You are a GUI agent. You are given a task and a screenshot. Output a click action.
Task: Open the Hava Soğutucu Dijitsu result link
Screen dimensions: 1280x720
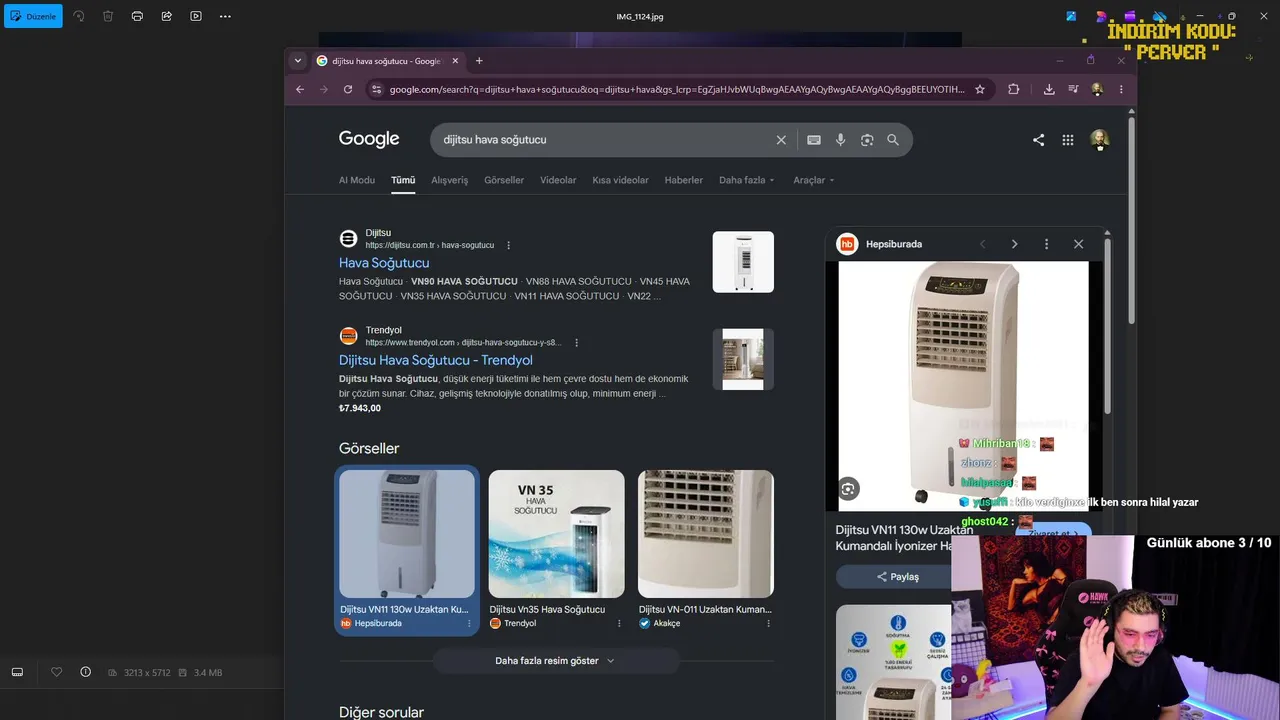pos(384,263)
